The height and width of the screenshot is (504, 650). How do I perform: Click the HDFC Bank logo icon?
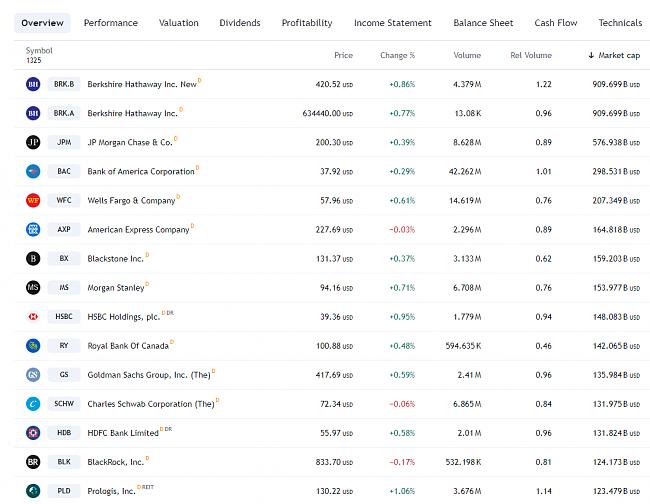point(33,433)
